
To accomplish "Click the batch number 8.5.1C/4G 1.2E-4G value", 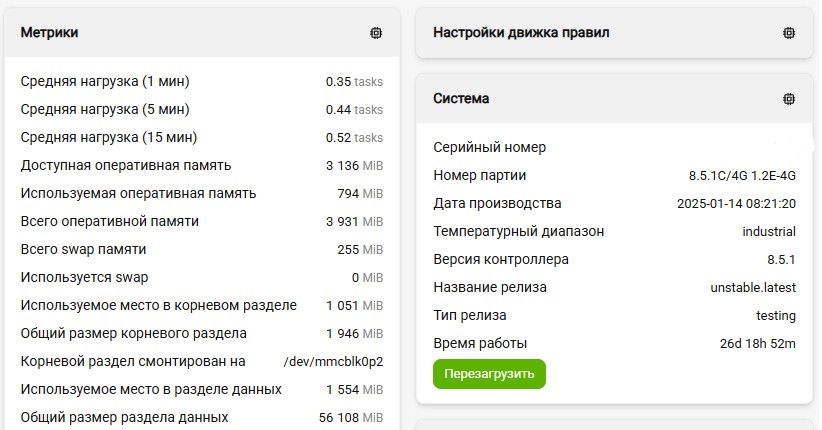I will 742,176.
